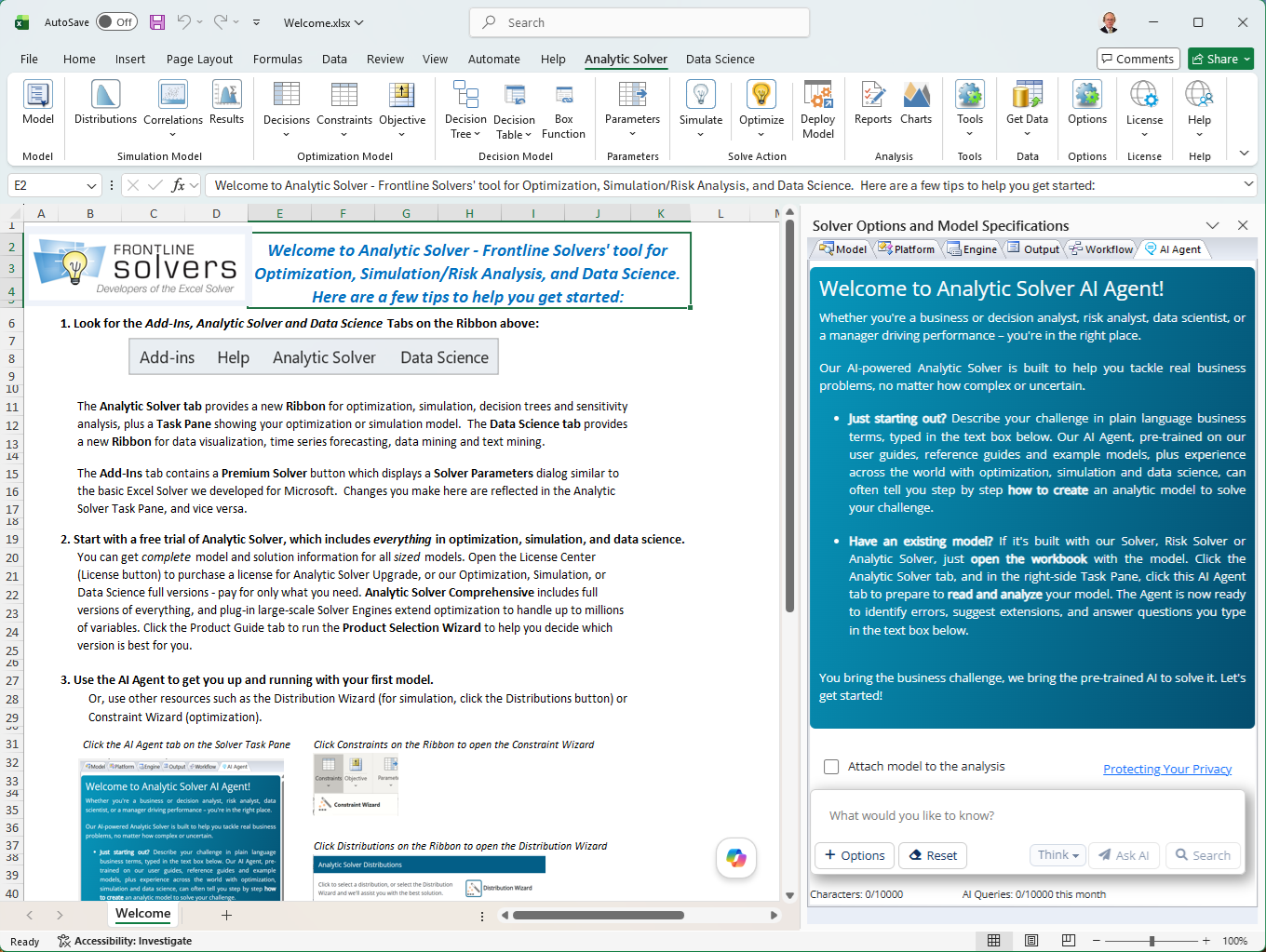This screenshot has height=952, width=1266.
Task: Click the Decision Table icon
Action: pyautogui.click(x=514, y=110)
